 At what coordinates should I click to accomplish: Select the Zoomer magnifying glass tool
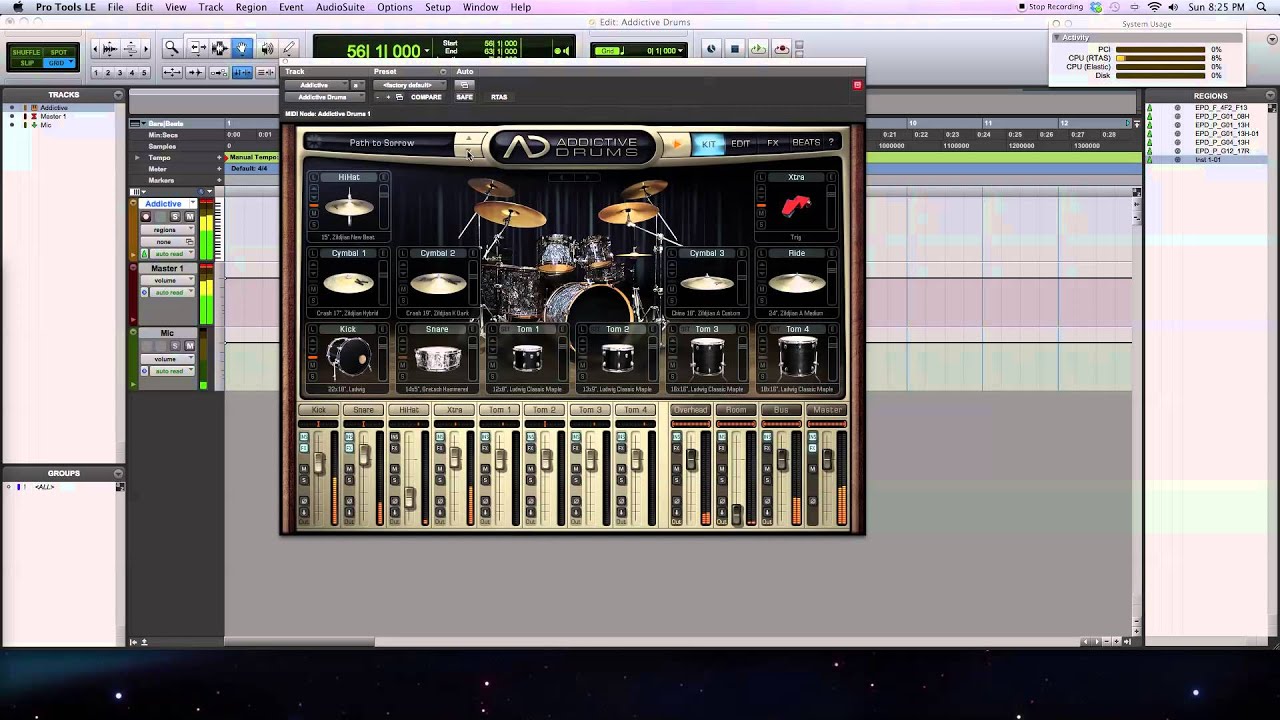[172, 48]
